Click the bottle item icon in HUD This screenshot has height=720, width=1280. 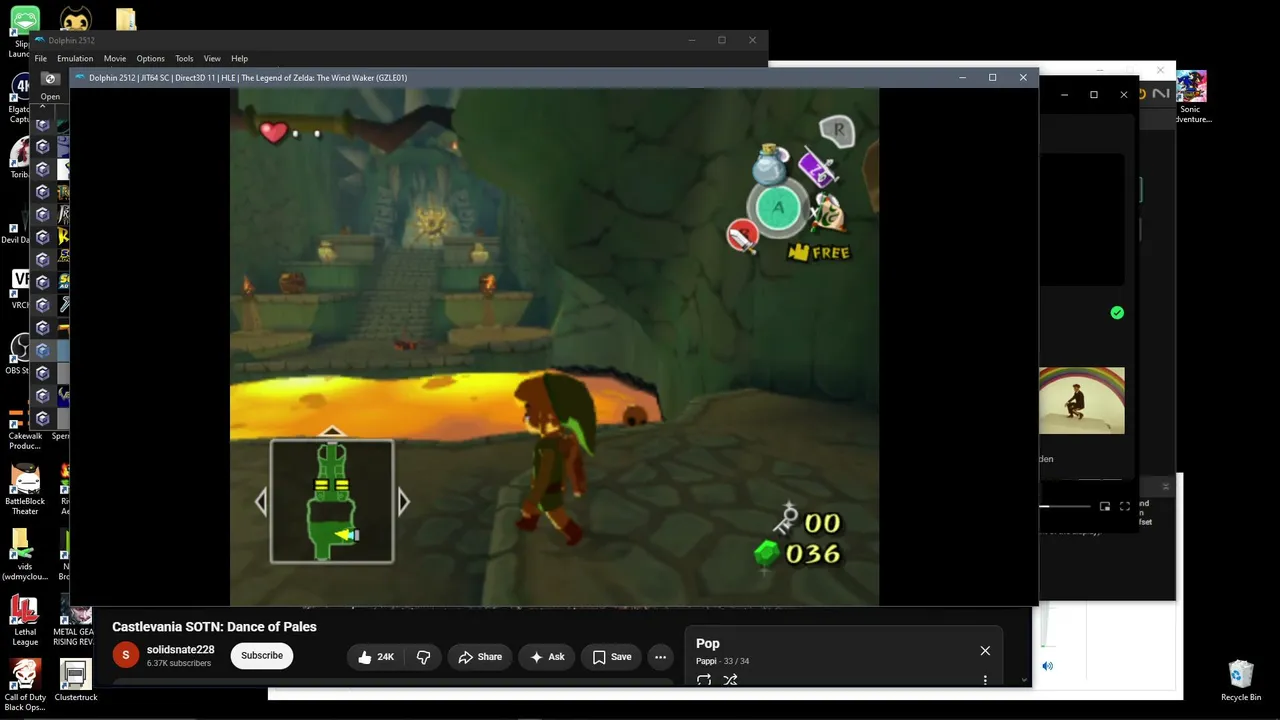point(770,166)
